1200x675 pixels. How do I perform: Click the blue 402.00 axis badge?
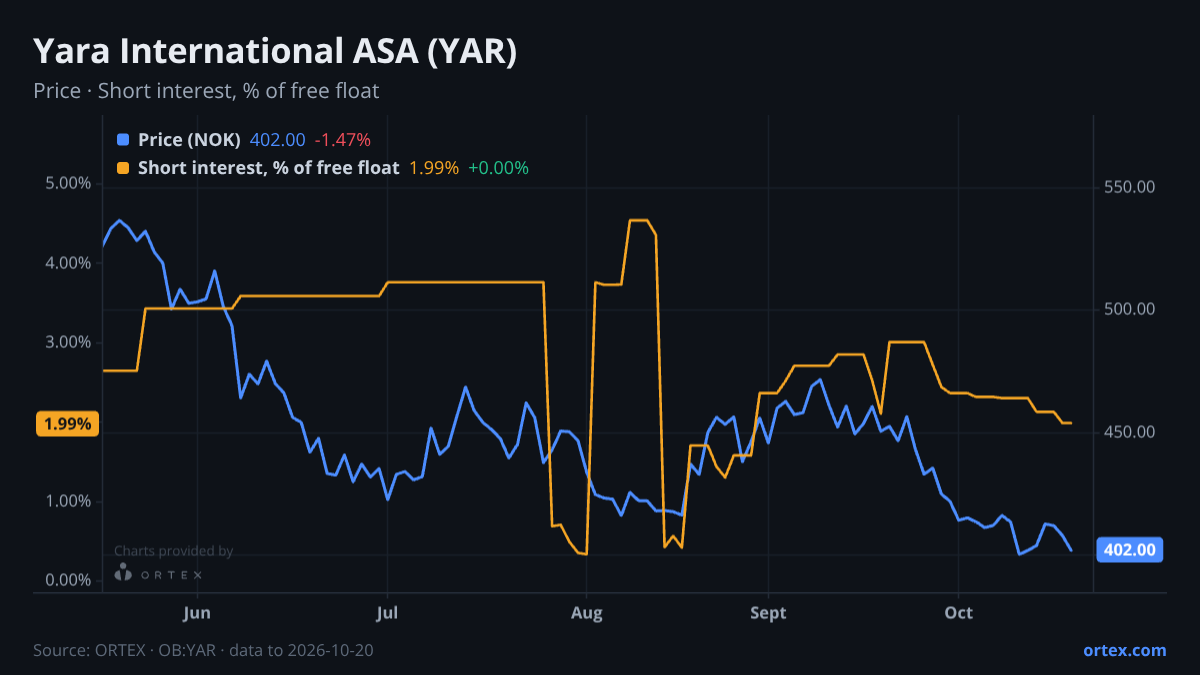coord(1130,549)
